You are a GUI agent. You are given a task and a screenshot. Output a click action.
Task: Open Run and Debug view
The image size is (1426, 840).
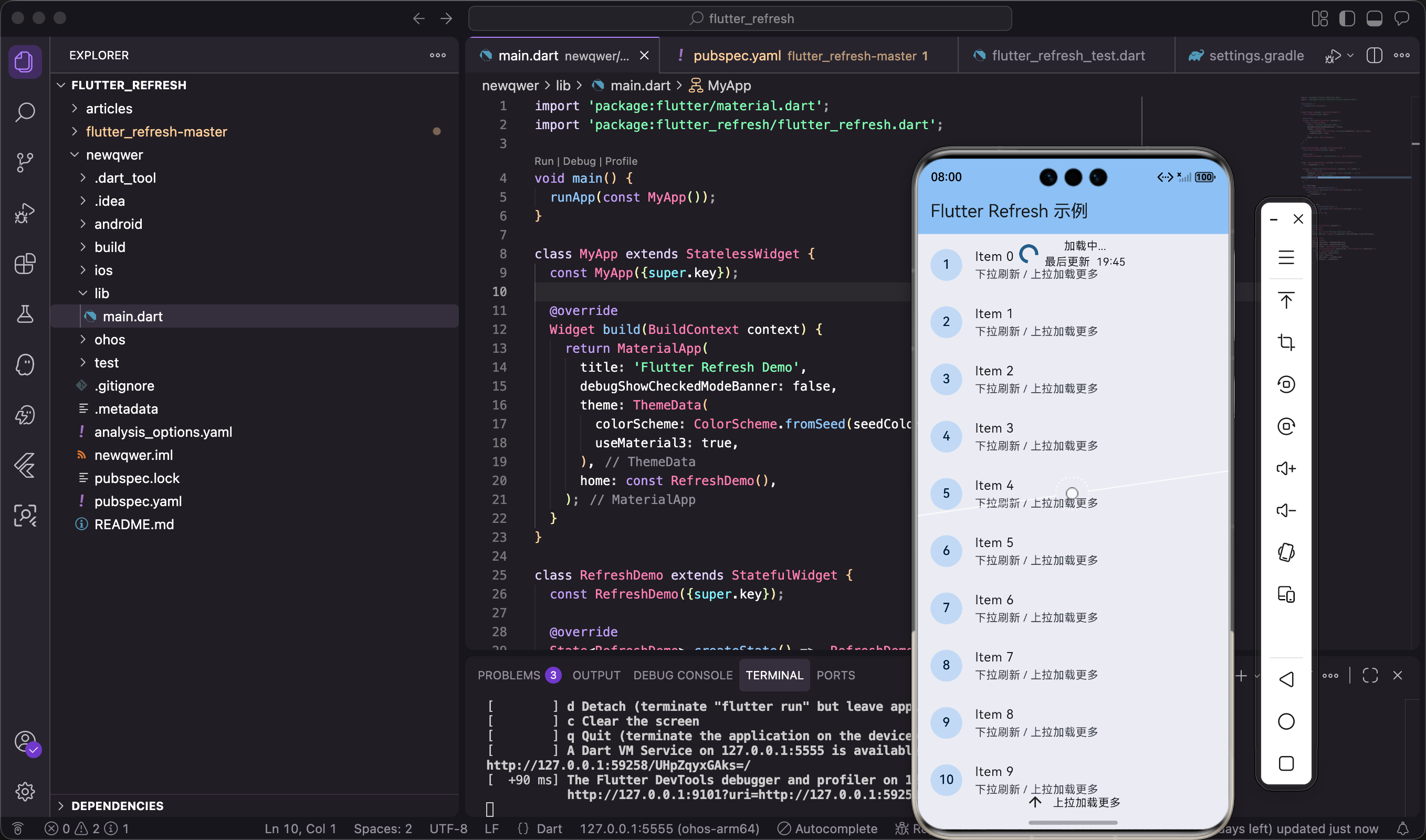tap(25, 213)
